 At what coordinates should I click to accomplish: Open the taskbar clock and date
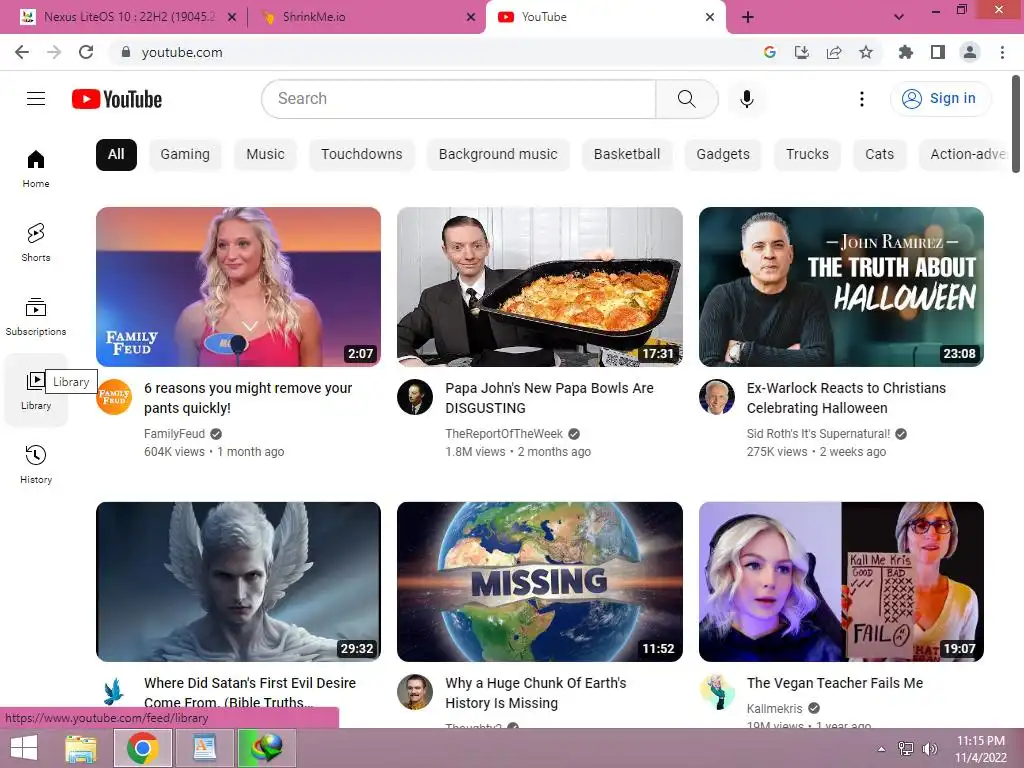[981, 749]
